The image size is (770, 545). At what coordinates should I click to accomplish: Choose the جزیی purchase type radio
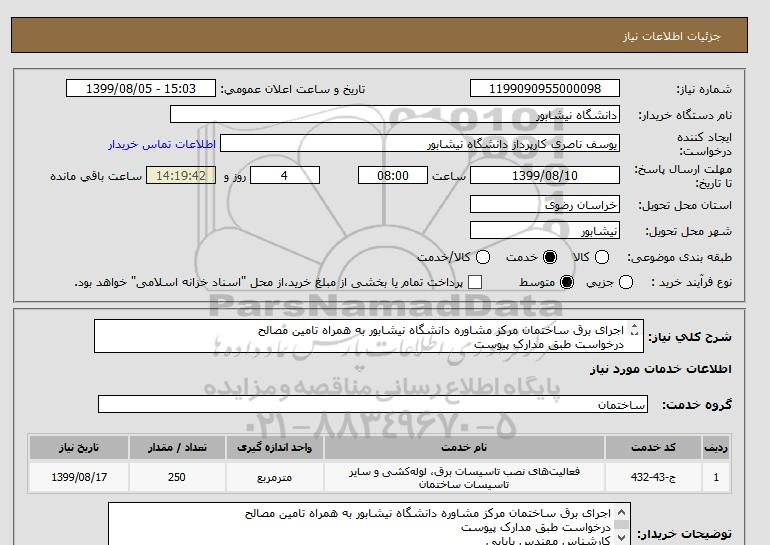pos(626,282)
